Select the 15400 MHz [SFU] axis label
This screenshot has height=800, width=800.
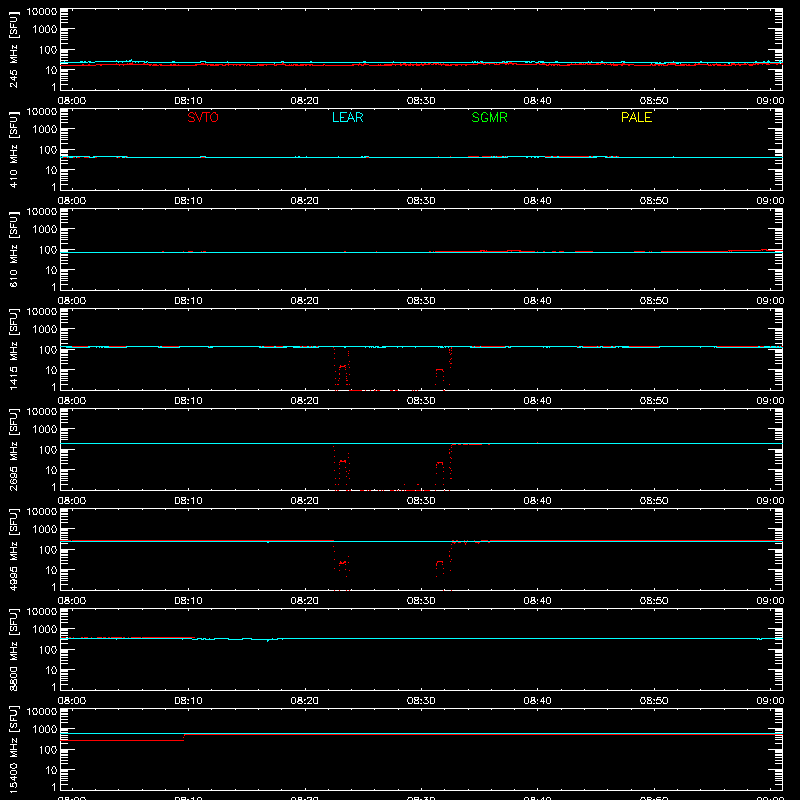pos(14,749)
